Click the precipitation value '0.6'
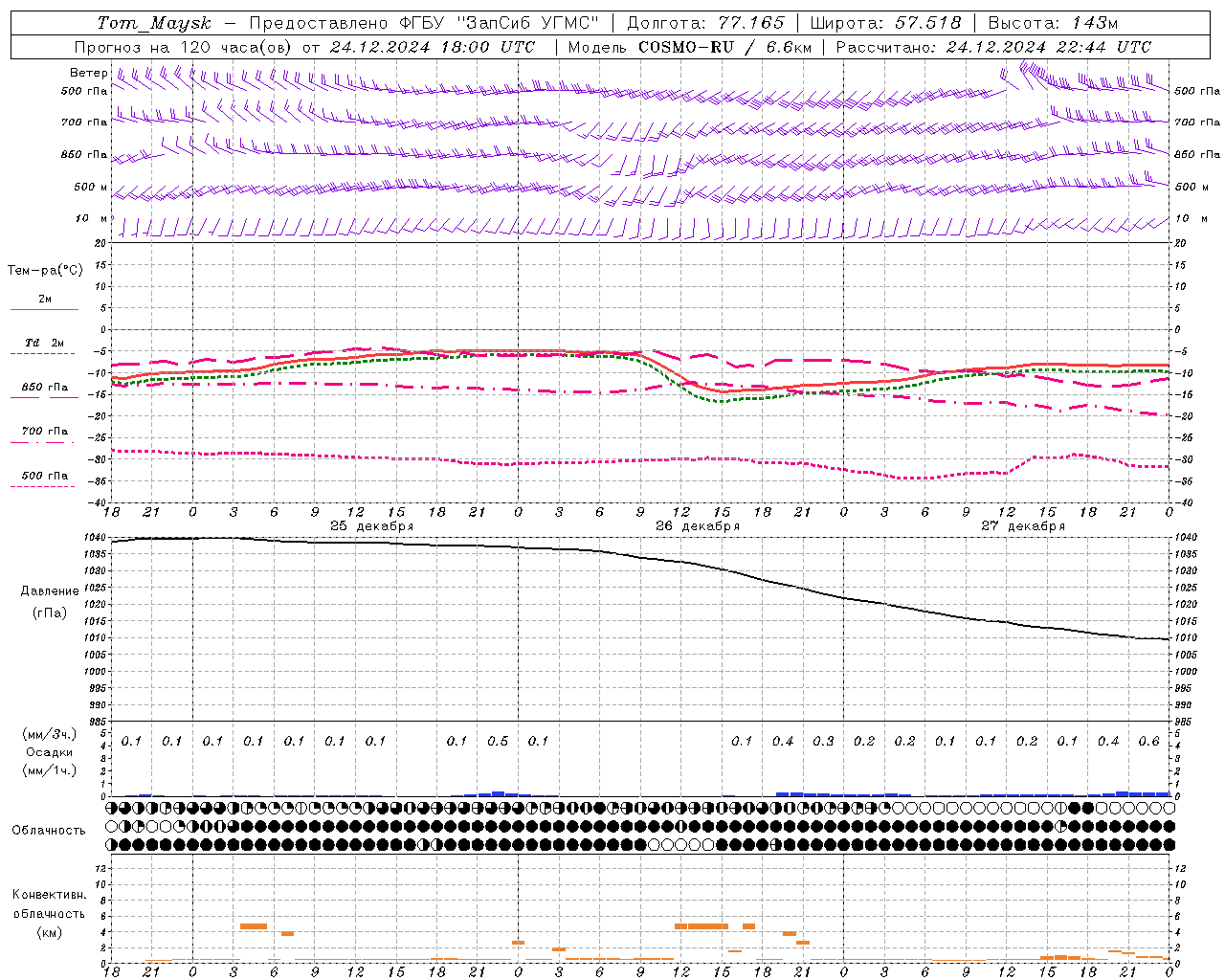Image resolution: width=1225 pixels, height=980 pixels. (x=1148, y=742)
